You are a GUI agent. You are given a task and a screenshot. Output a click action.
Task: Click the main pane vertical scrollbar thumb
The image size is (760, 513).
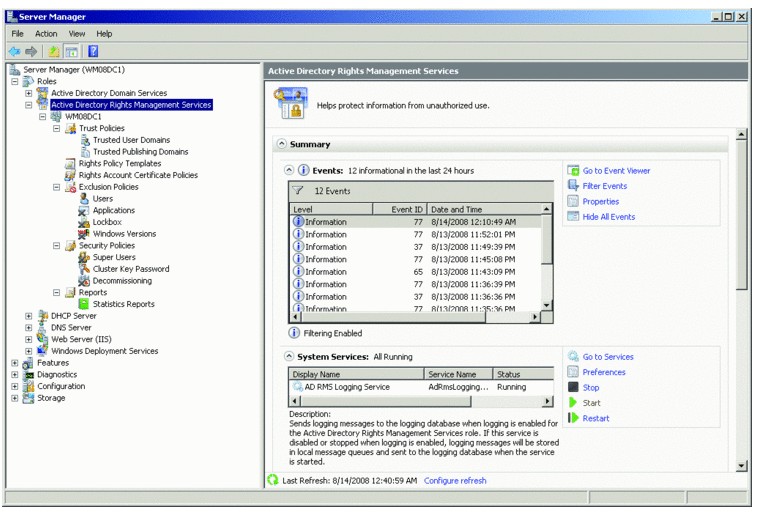pos(741,215)
